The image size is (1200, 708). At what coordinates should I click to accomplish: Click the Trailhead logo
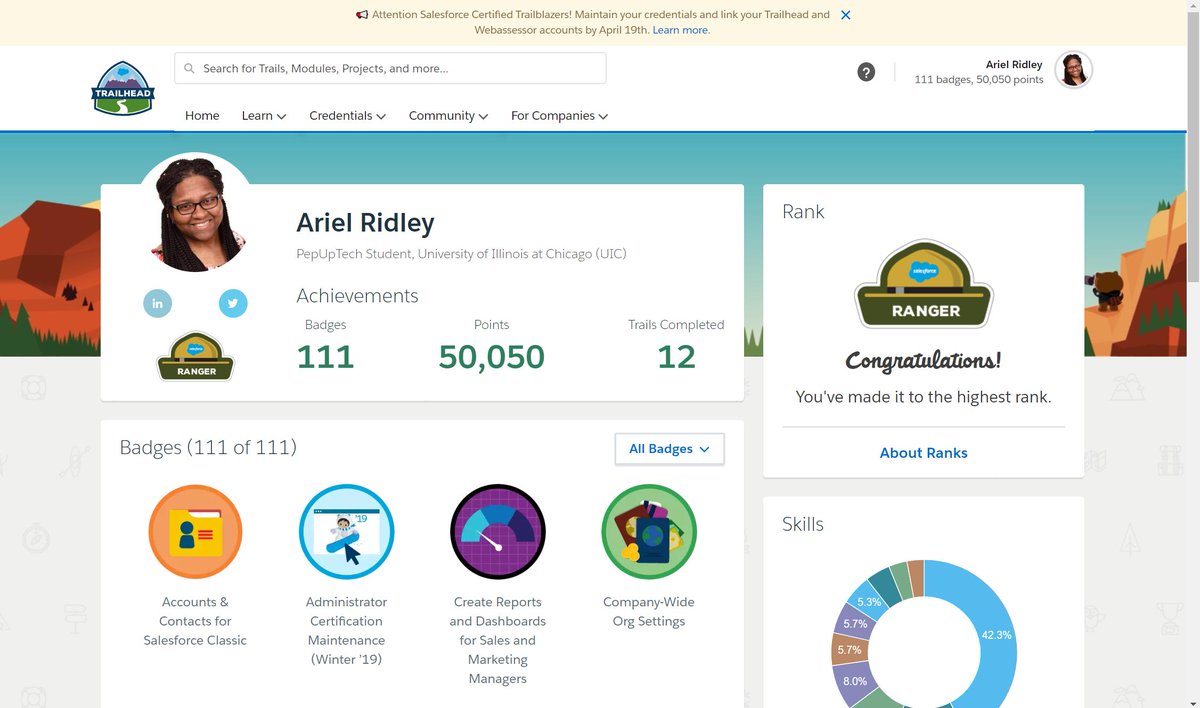123,88
